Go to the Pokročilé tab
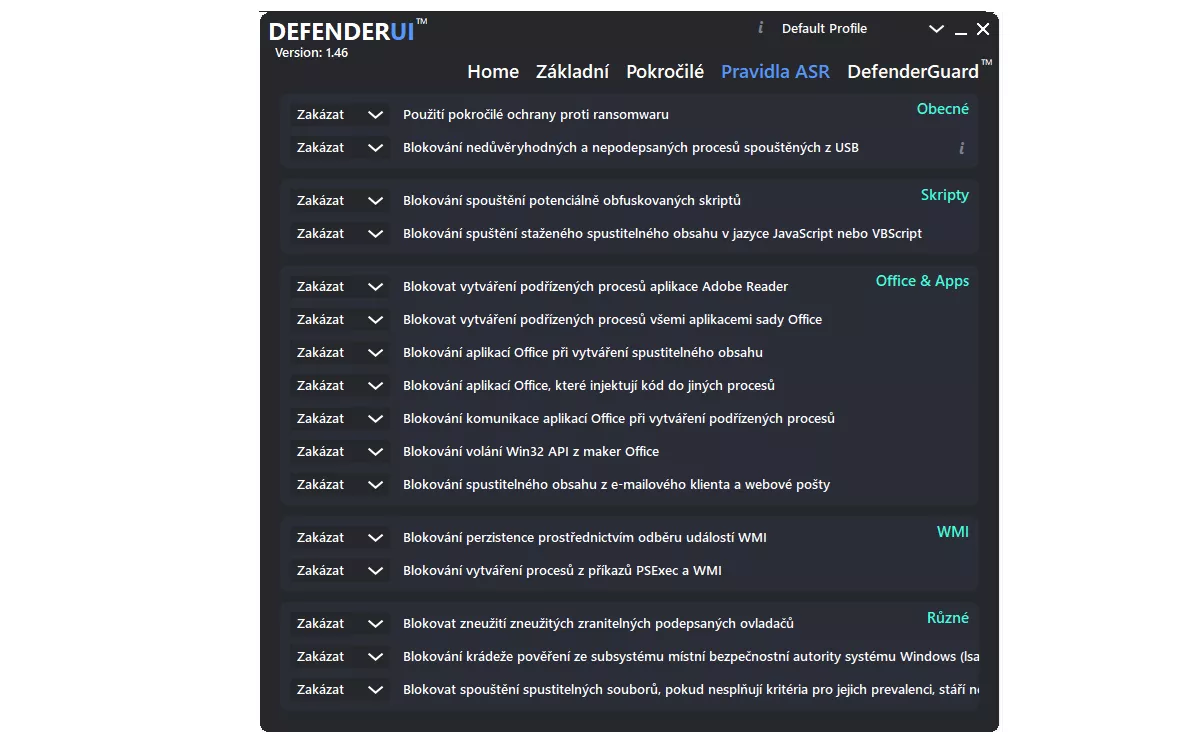 click(665, 72)
